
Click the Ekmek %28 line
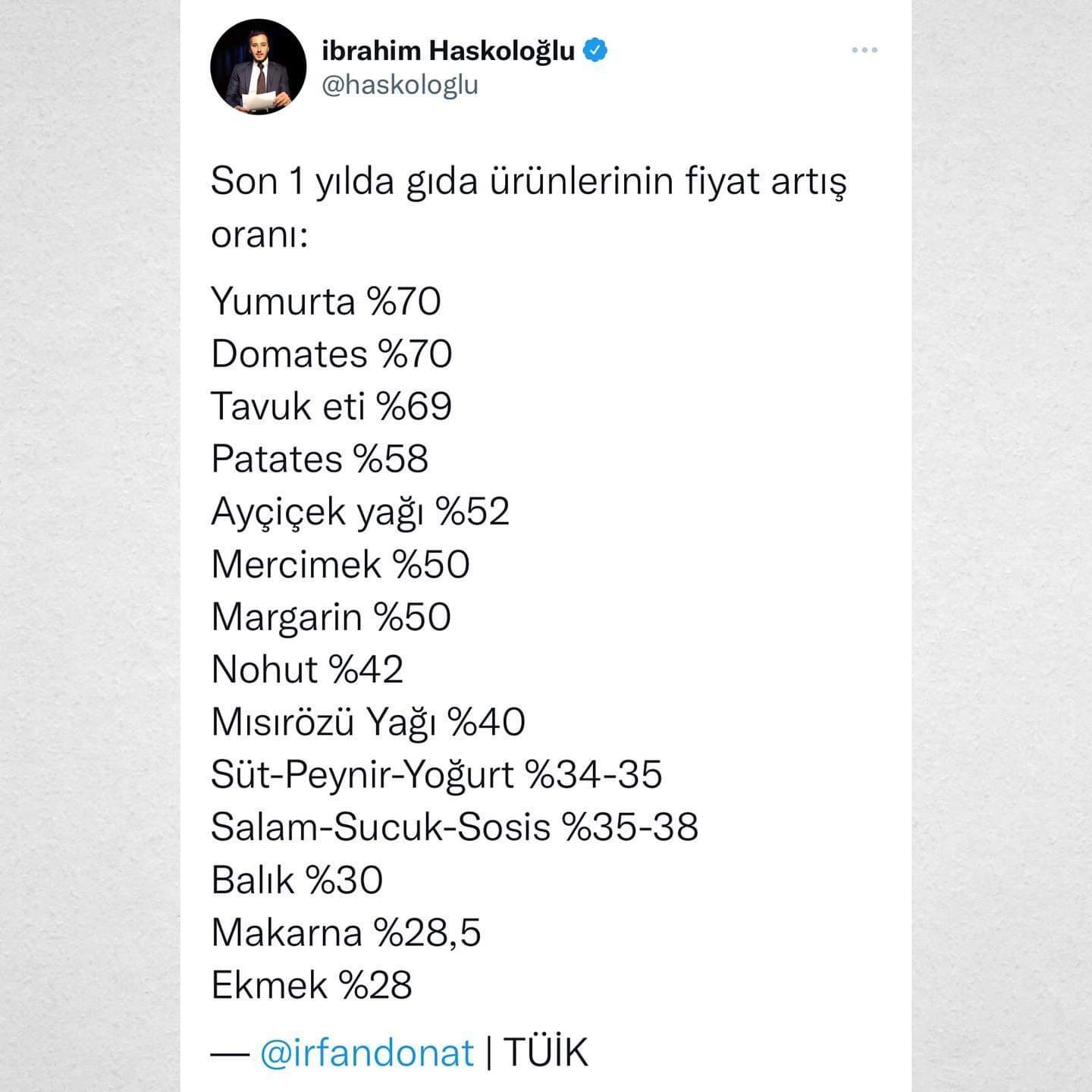tap(312, 986)
